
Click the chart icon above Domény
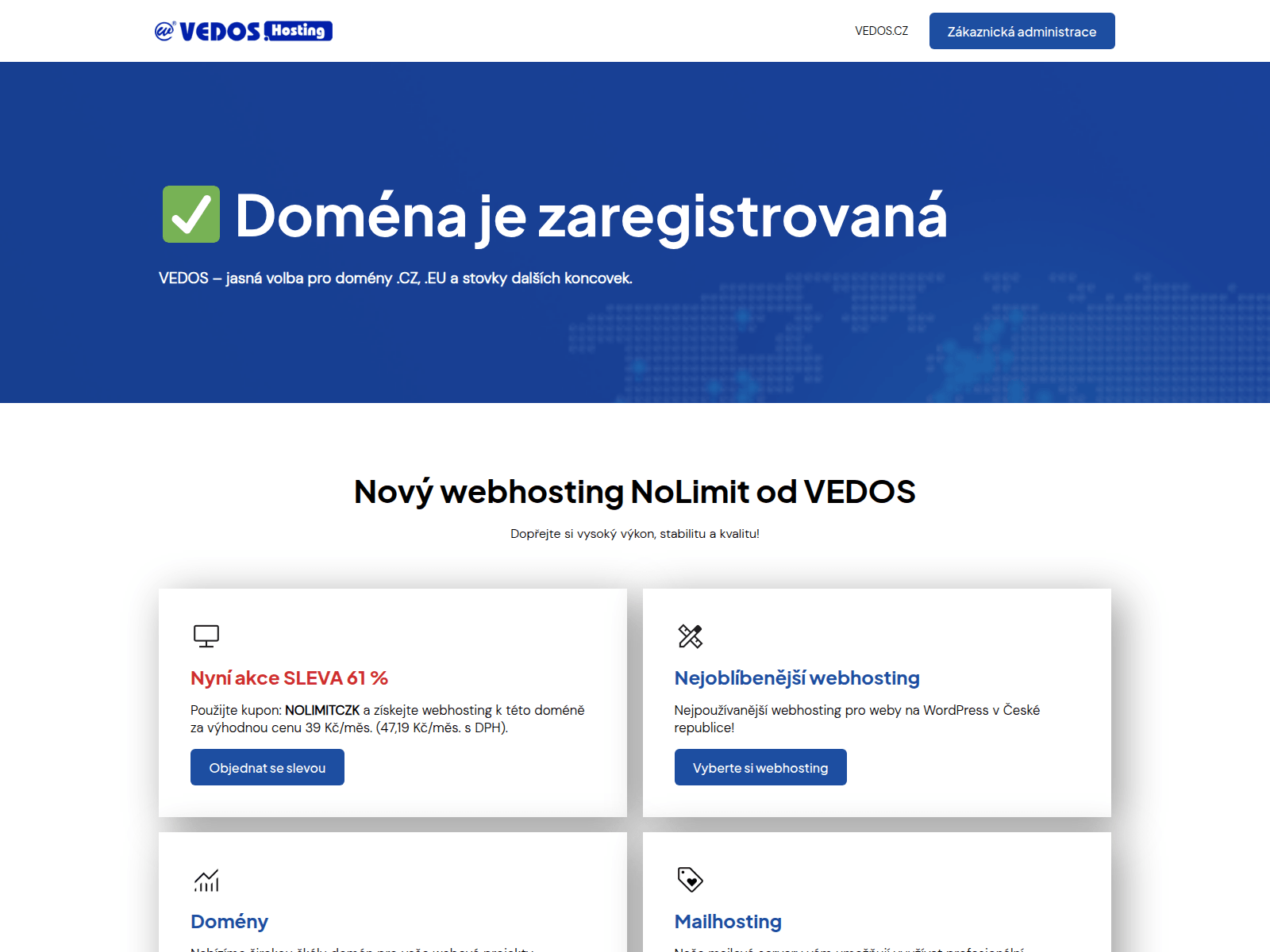click(206, 880)
